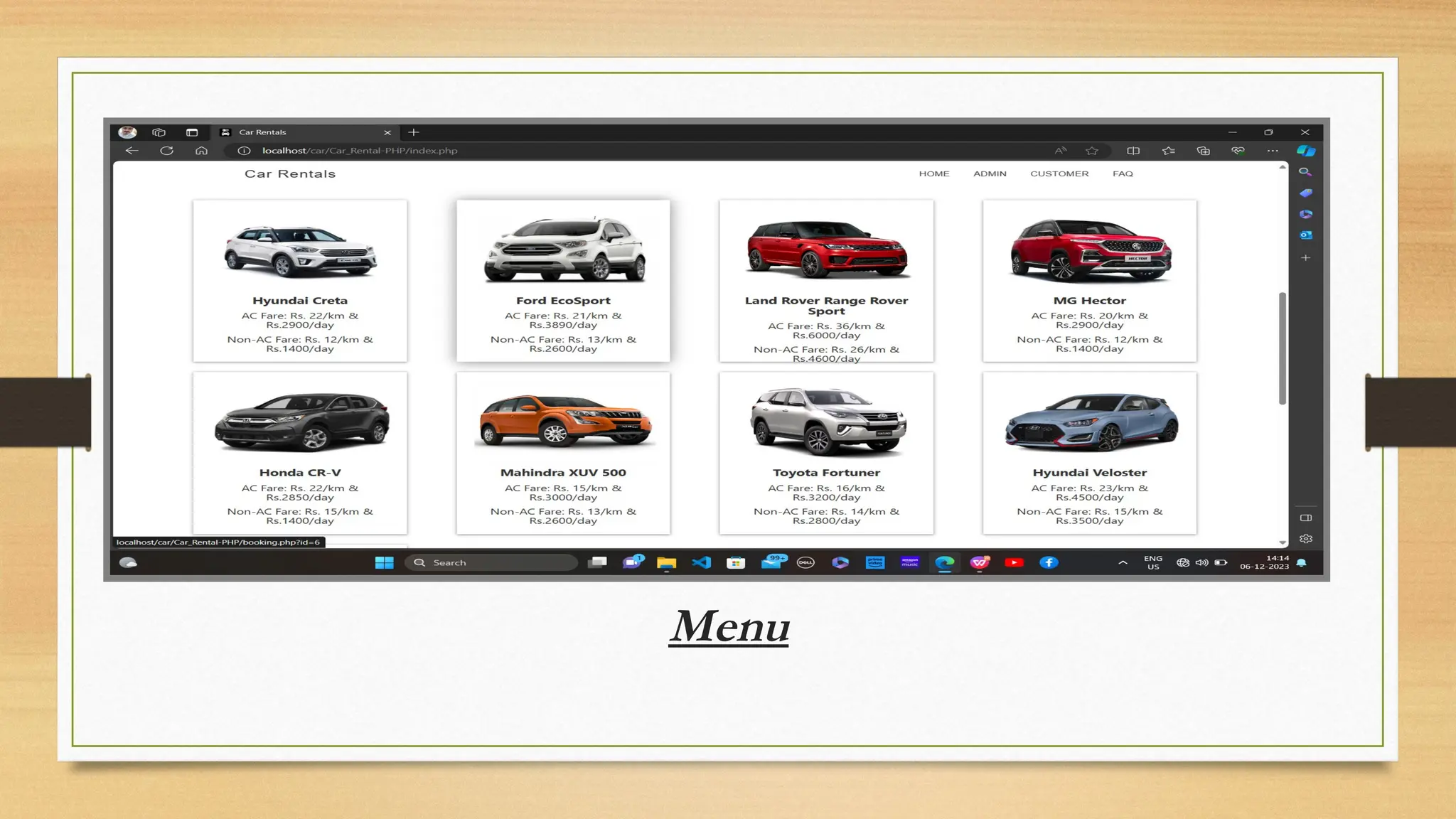
Task: Reload the page with refresh icon
Action: 166,151
